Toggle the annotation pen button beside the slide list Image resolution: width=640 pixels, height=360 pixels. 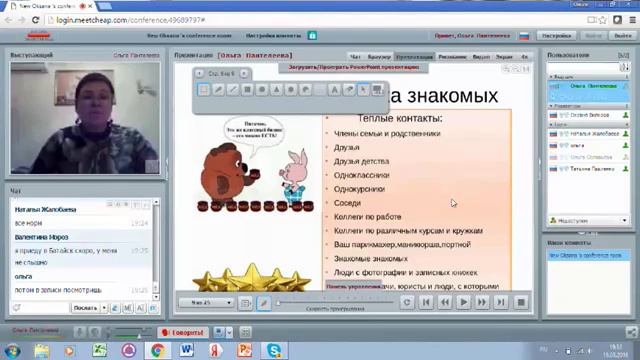264,303
